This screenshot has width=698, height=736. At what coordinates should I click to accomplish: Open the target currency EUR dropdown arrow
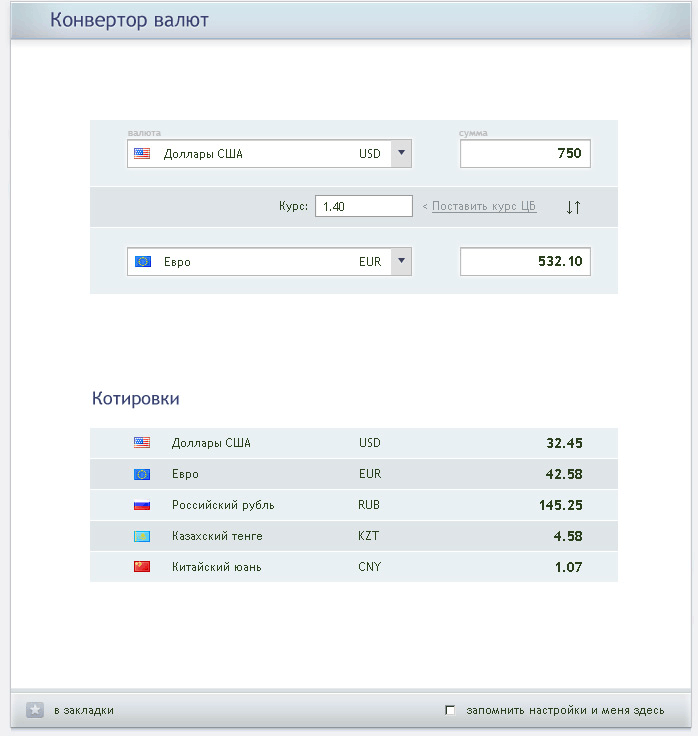(x=400, y=262)
